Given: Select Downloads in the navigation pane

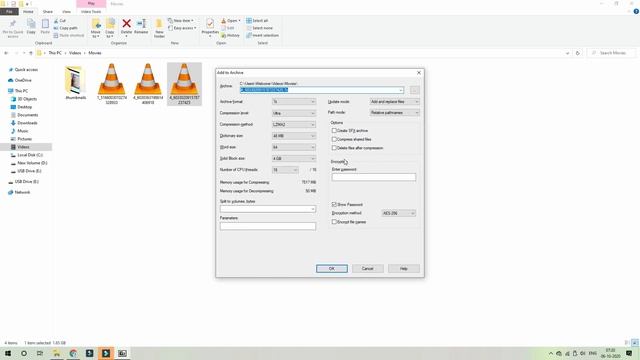Looking at the screenshot, I should tap(27, 123).
